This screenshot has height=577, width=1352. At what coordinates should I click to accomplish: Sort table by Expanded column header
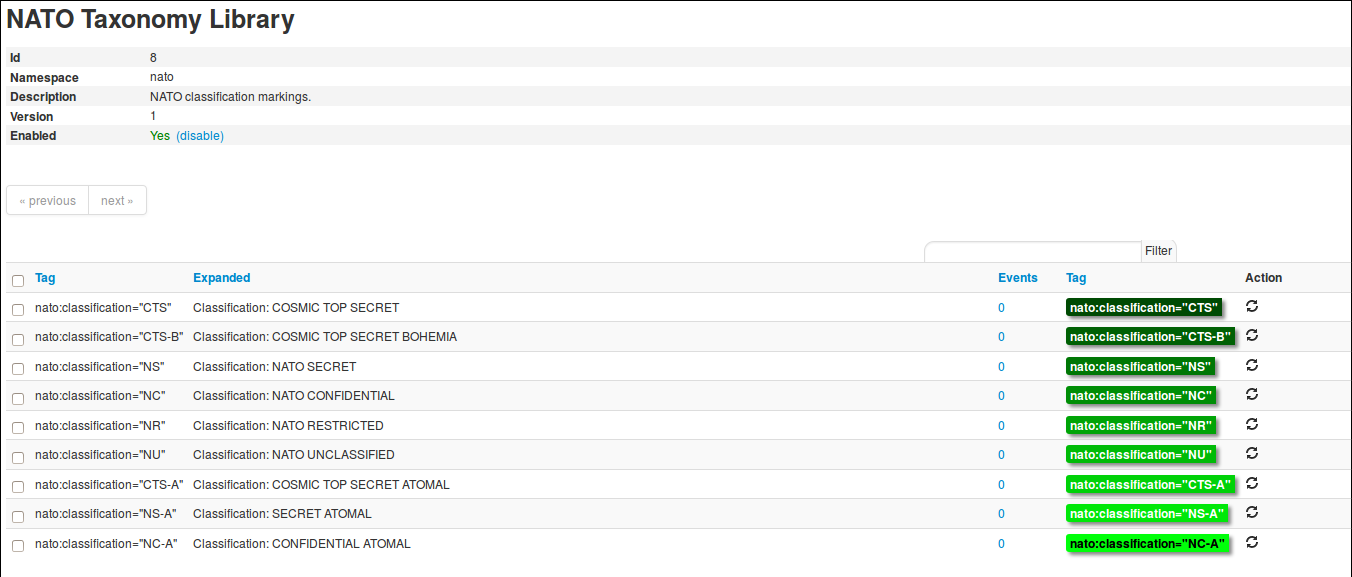point(221,278)
